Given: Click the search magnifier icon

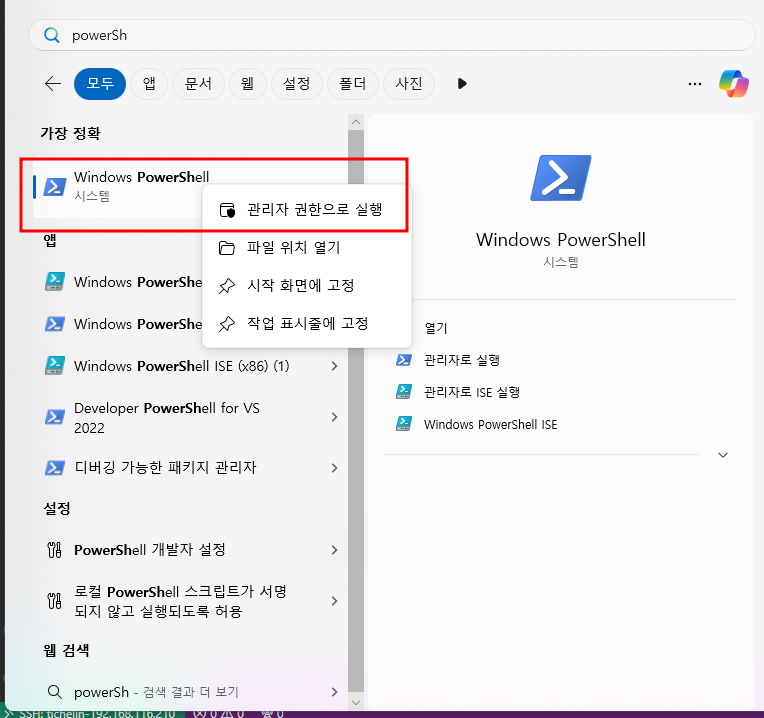Looking at the screenshot, I should (x=52, y=35).
